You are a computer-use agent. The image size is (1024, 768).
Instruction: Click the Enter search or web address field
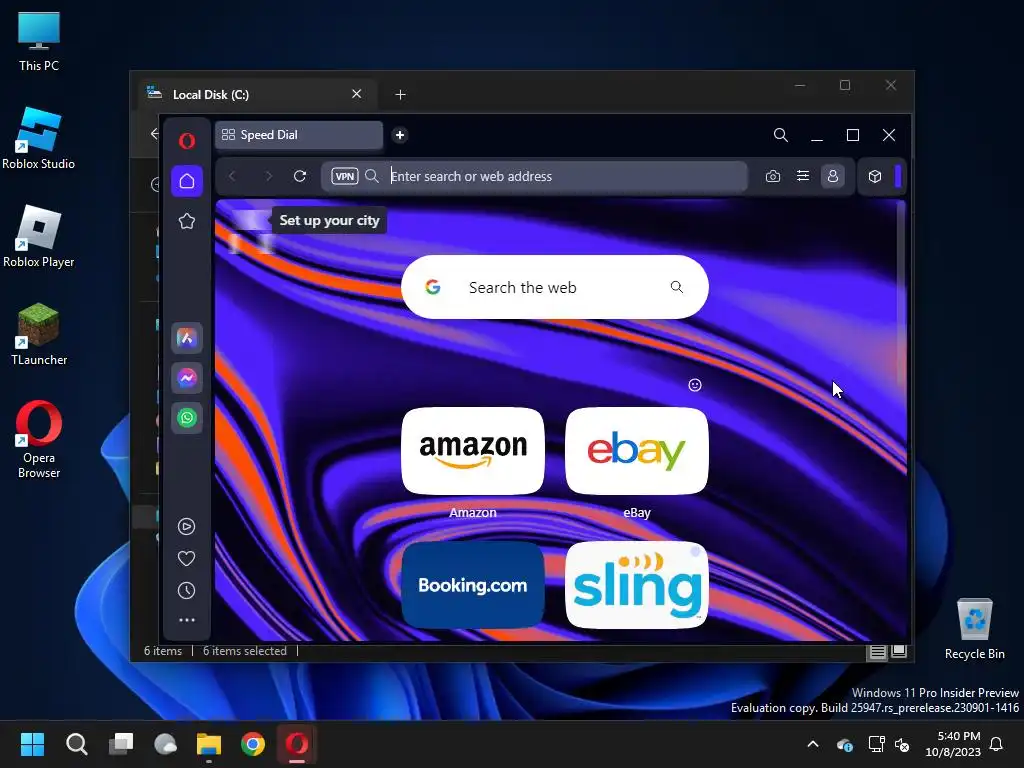click(x=534, y=176)
